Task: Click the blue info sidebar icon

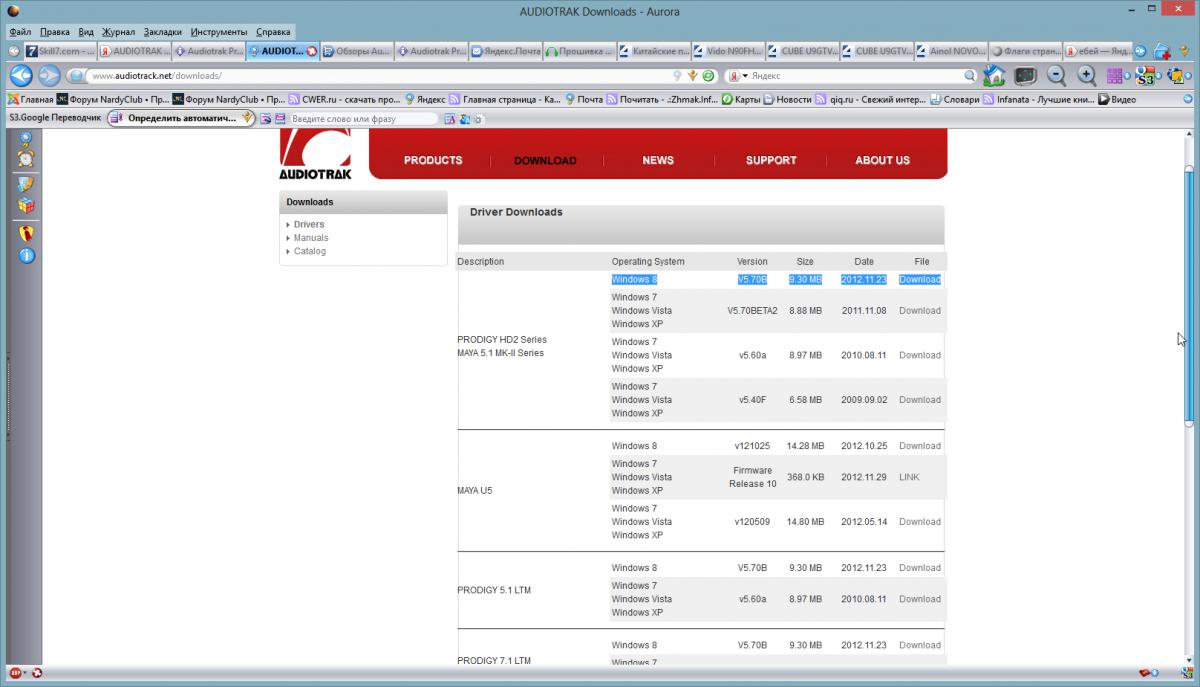Action: pyautogui.click(x=26, y=256)
